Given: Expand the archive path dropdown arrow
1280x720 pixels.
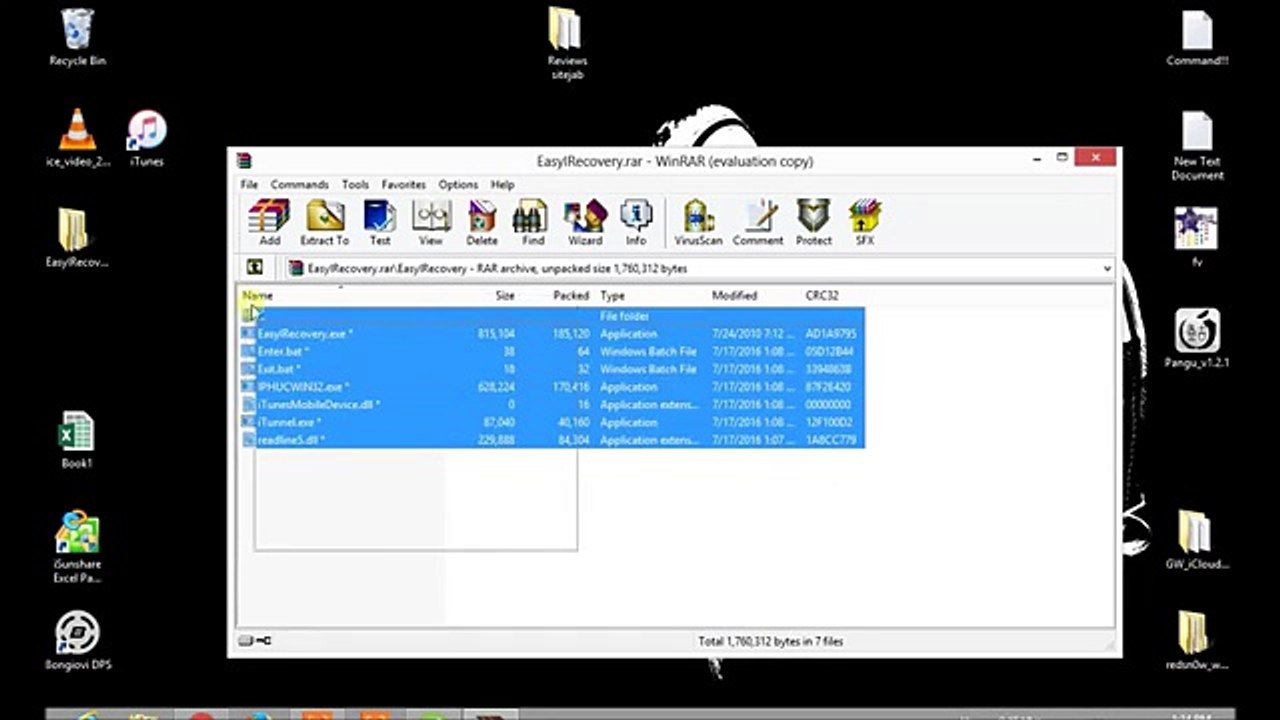Looking at the screenshot, I should coord(1107,268).
